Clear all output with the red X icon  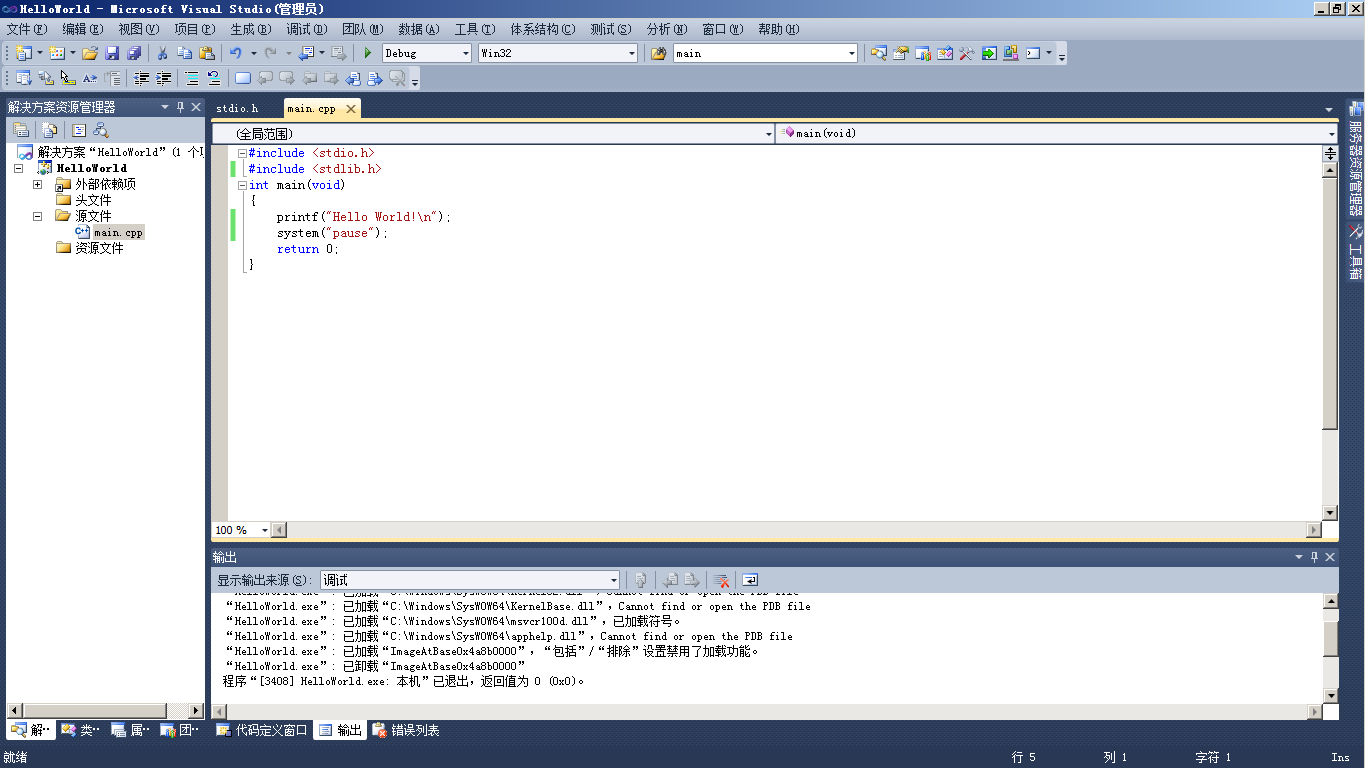click(x=720, y=580)
